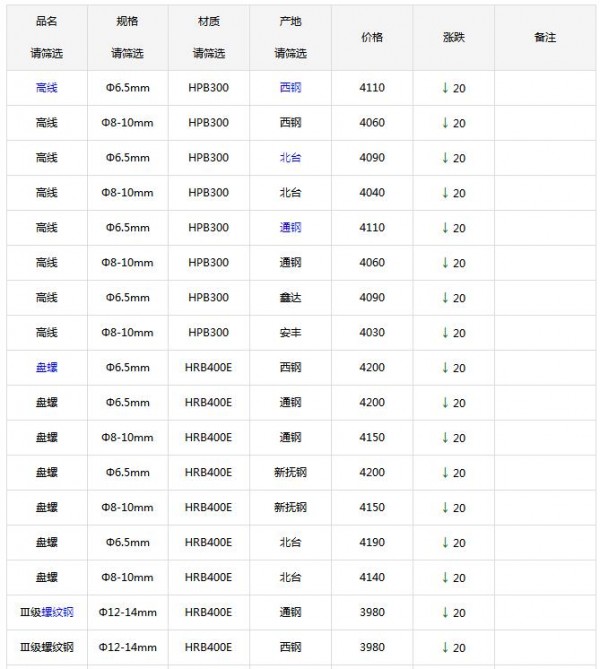Image resolution: width=600 pixels, height=669 pixels.
Task: Click the down arrow in the 4190 row
Action: [x=446, y=543]
